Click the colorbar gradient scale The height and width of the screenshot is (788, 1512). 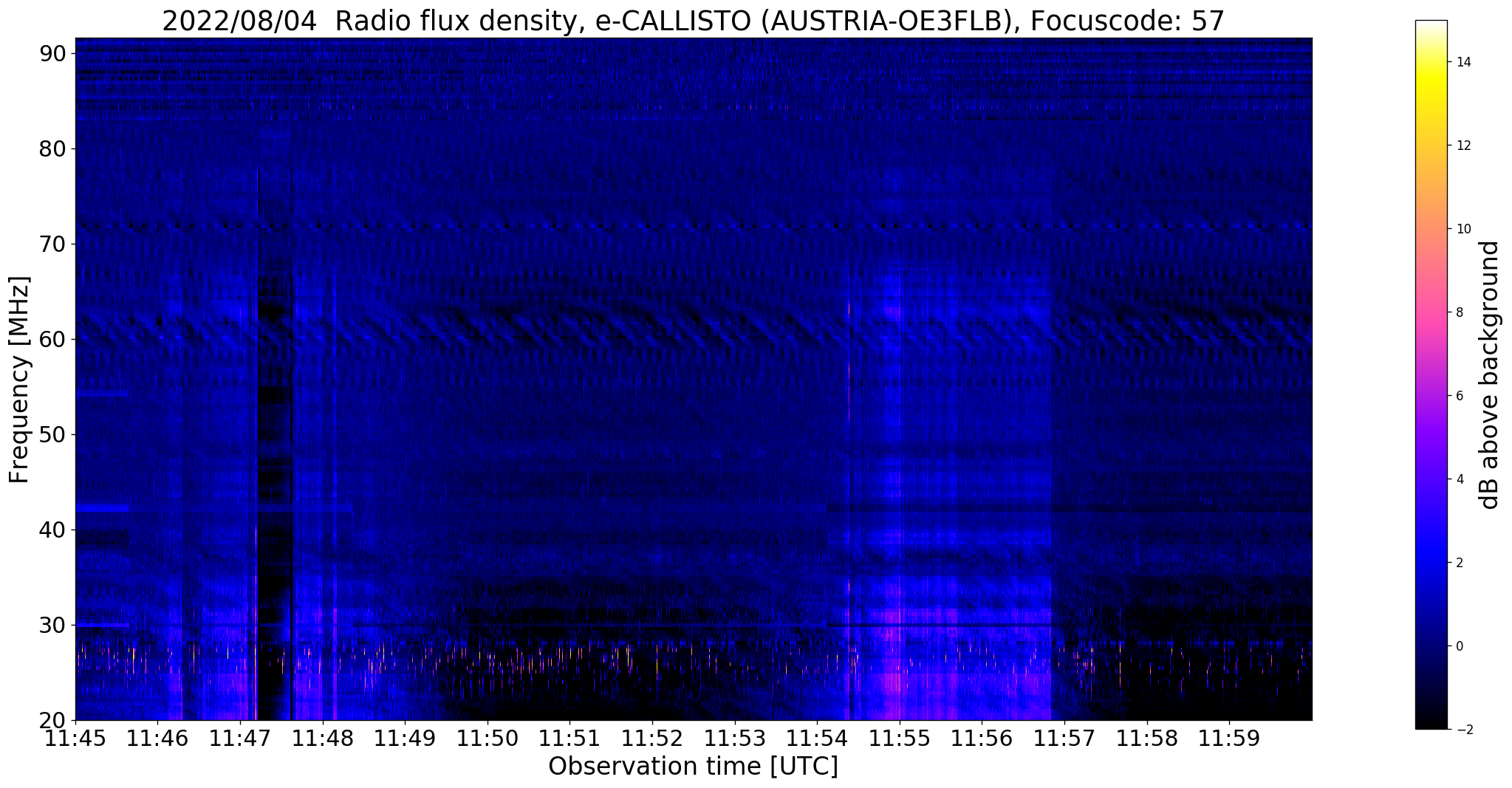[x=1431, y=374]
